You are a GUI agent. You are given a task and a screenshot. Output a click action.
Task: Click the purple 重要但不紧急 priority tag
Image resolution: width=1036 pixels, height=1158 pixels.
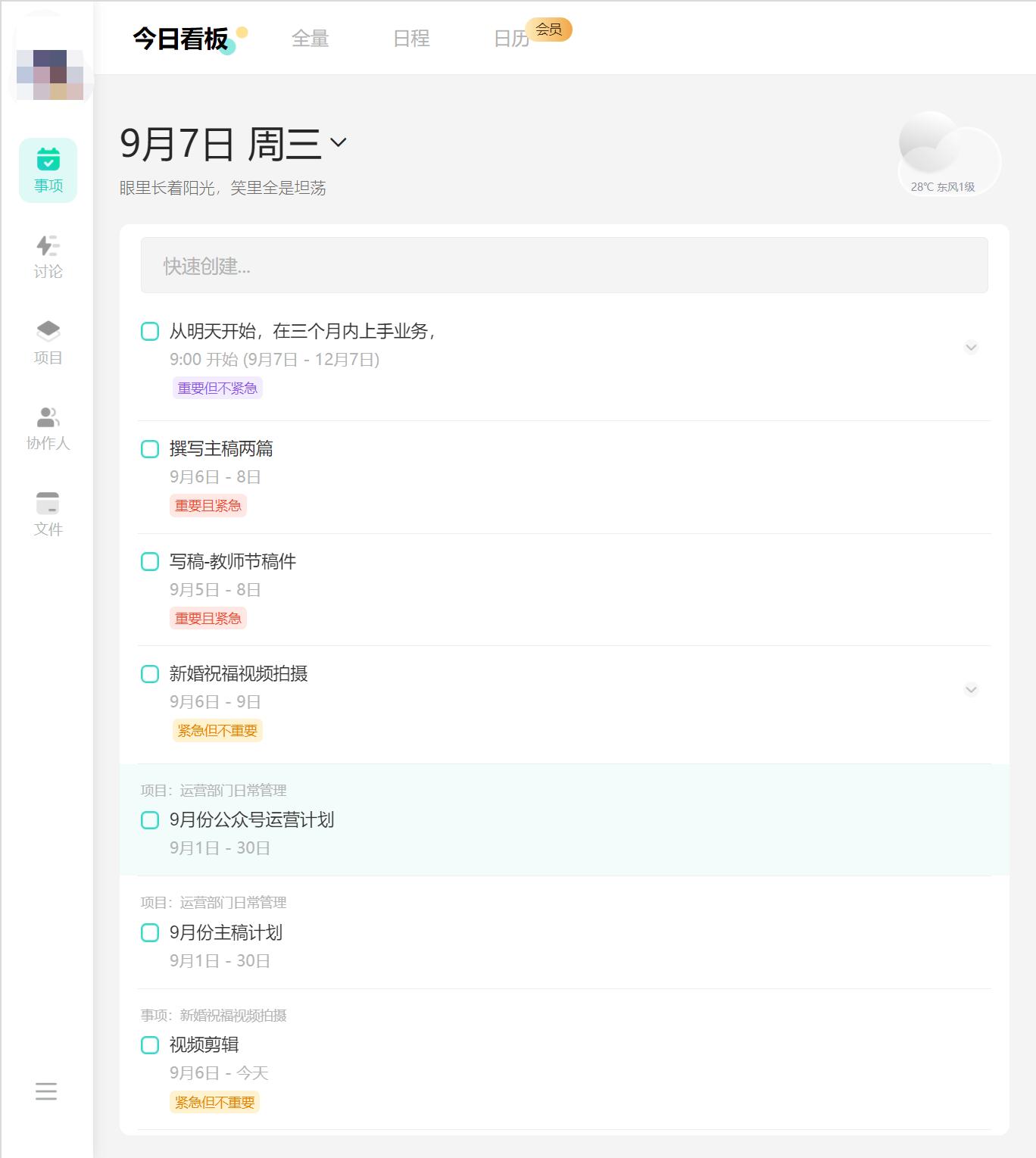217,388
